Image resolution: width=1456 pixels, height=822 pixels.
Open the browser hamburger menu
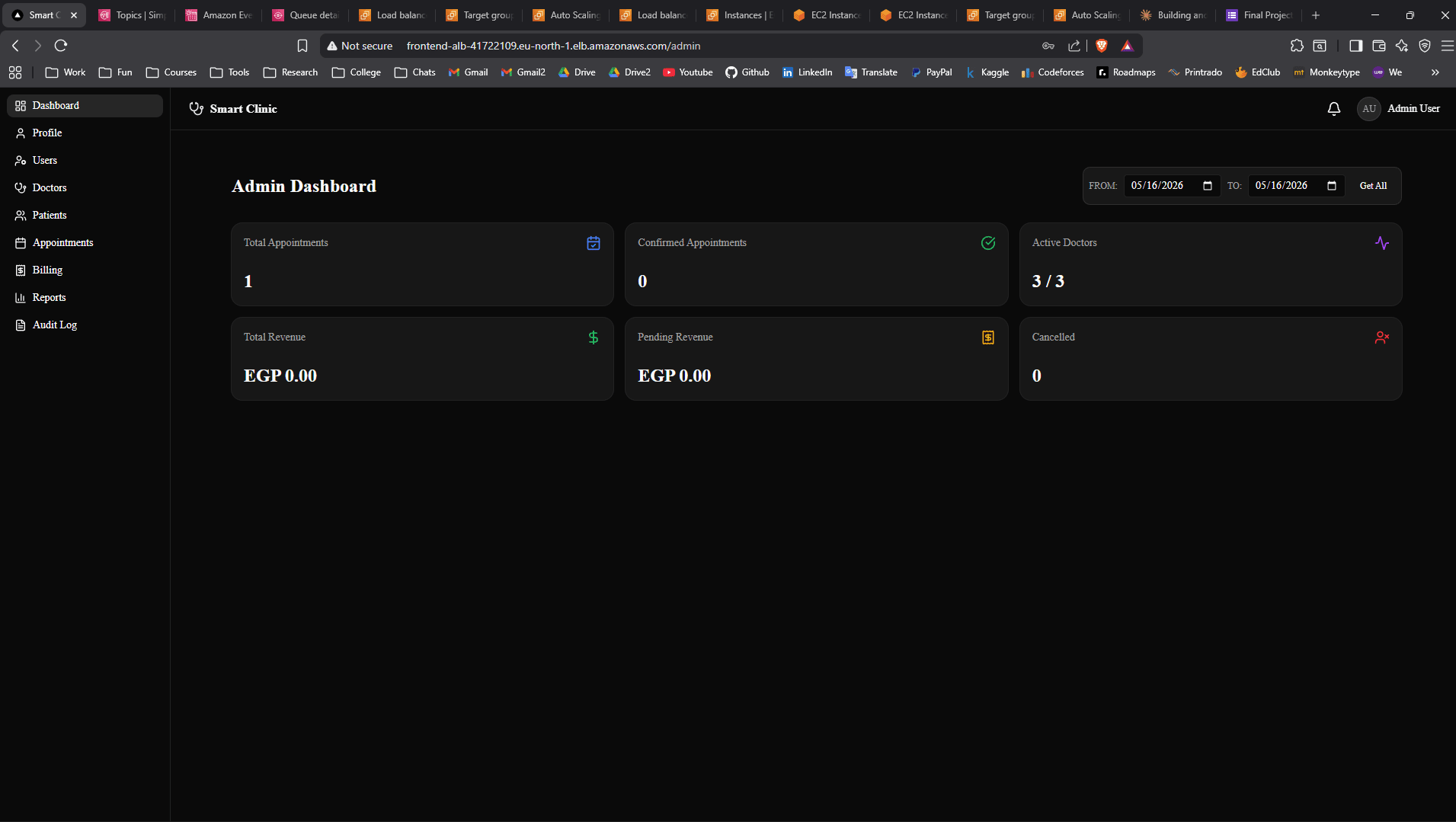[x=1447, y=46]
